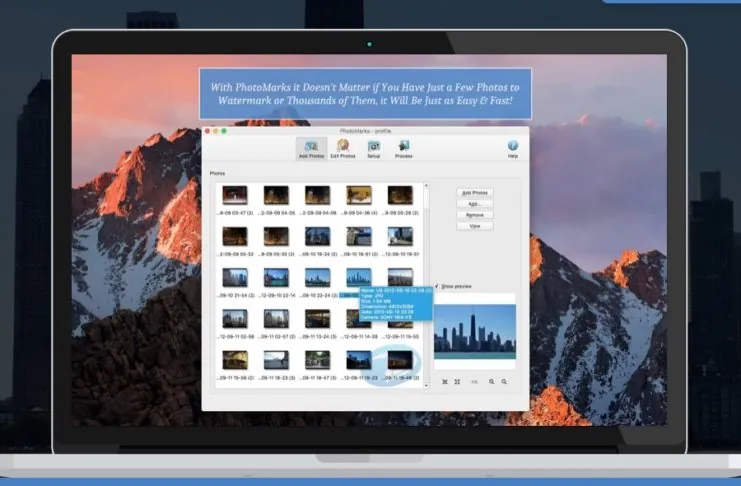
Task: Click the Remove button
Action: 475,214
